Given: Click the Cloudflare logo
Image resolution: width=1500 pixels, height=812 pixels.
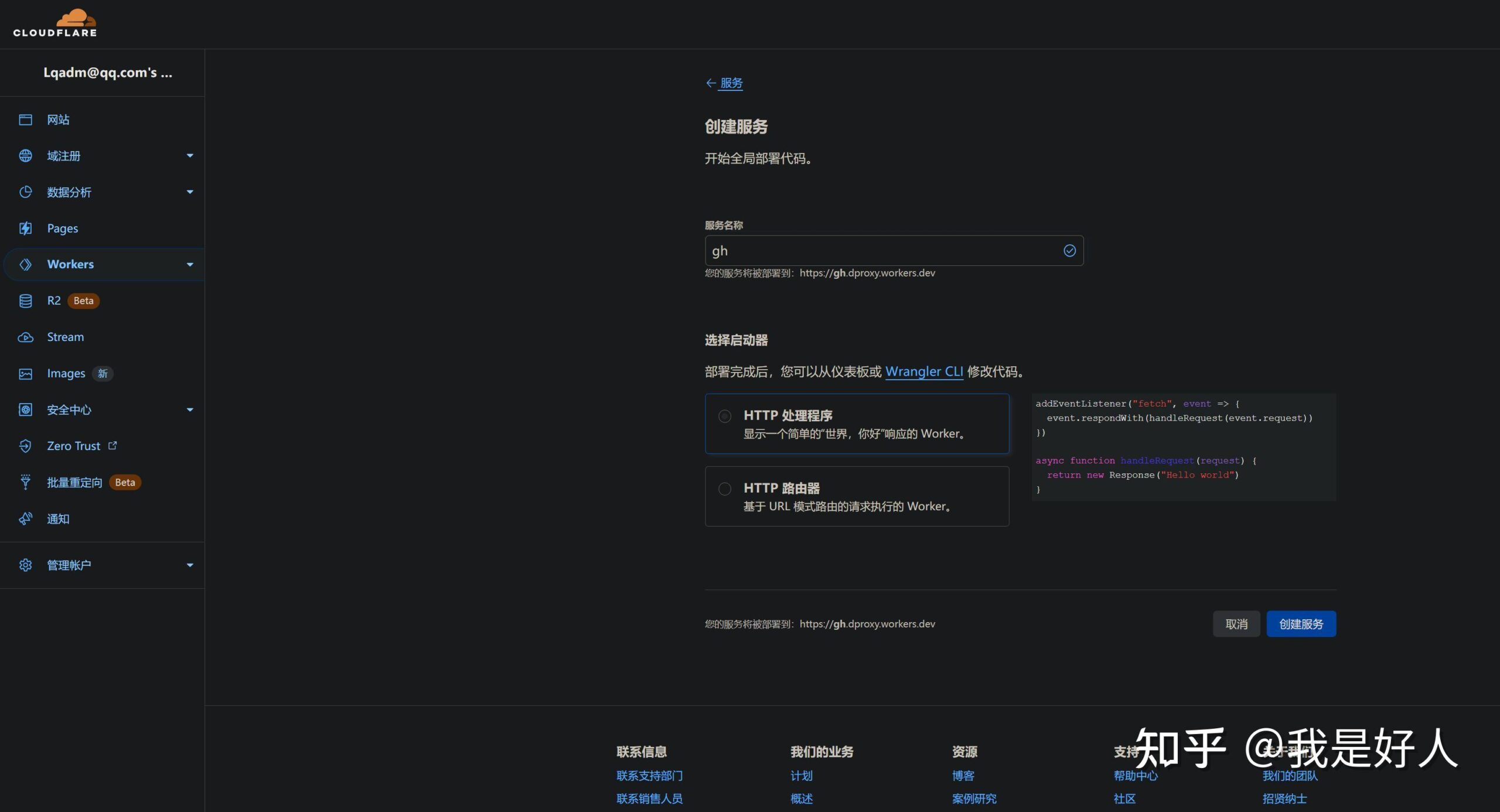Looking at the screenshot, I should [55, 23].
